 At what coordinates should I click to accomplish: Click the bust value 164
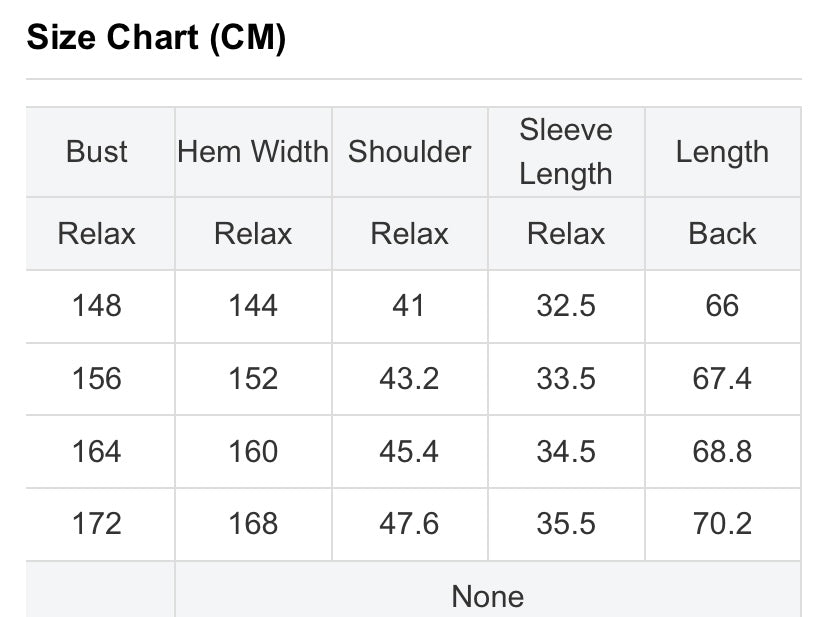pyautogui.click(x=97, y=452)
